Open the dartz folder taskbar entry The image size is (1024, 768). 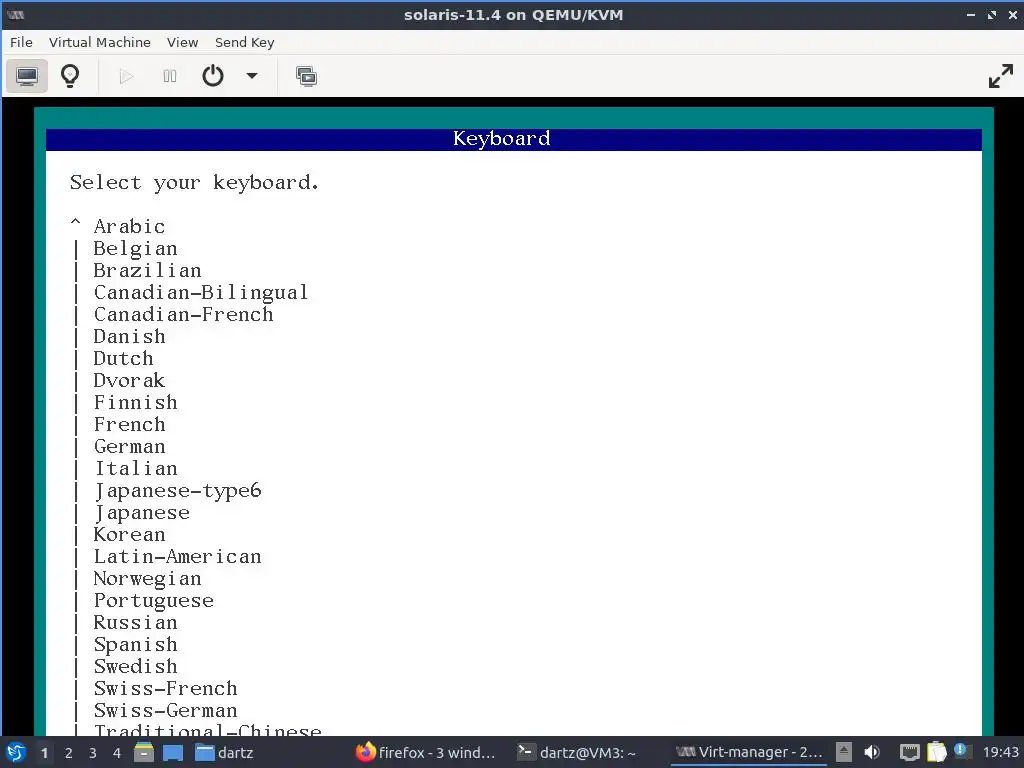point(224,752)
